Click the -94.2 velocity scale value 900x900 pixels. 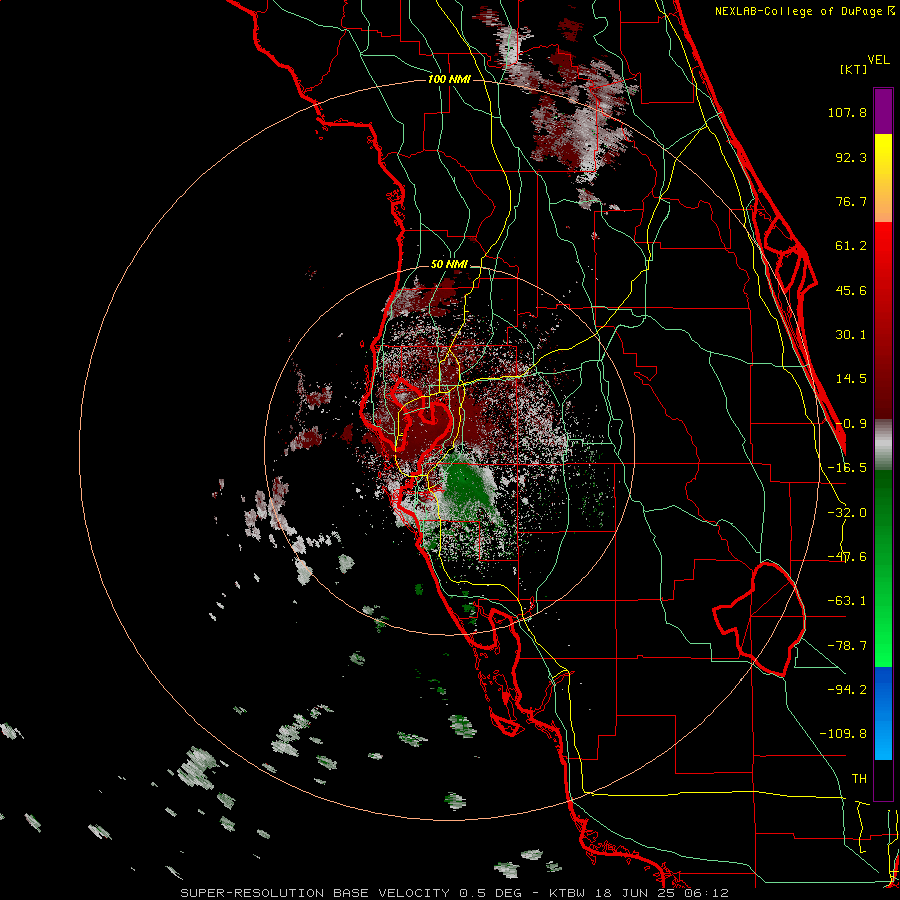coord(847,690)
